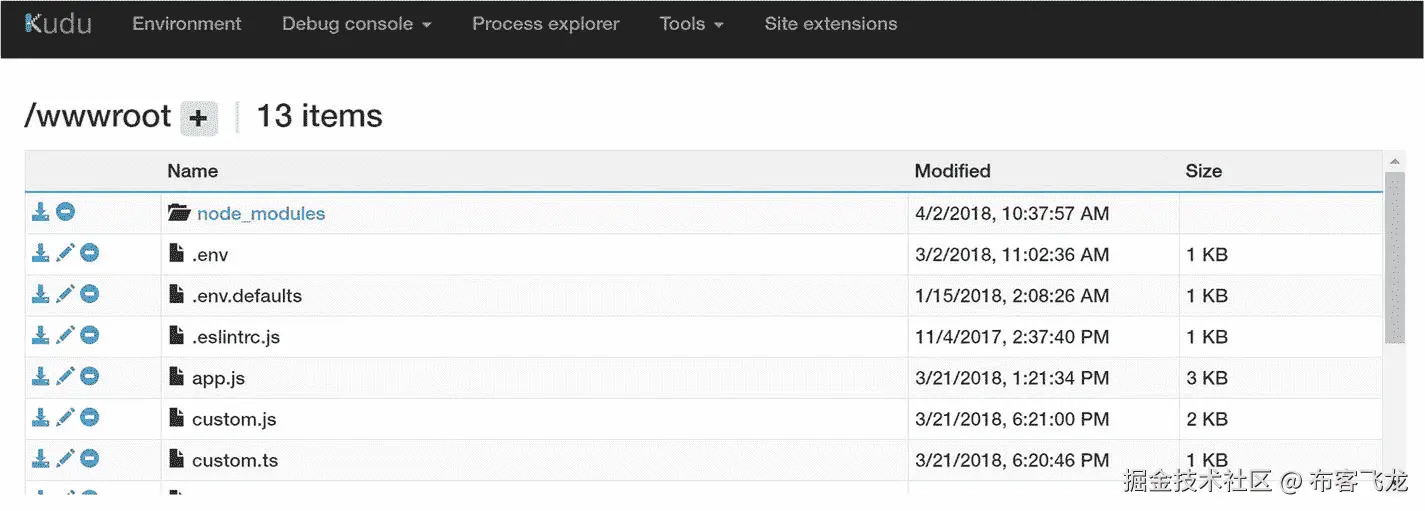
Task: Expand the Debug console dropdown
Action: coord(357,24)
